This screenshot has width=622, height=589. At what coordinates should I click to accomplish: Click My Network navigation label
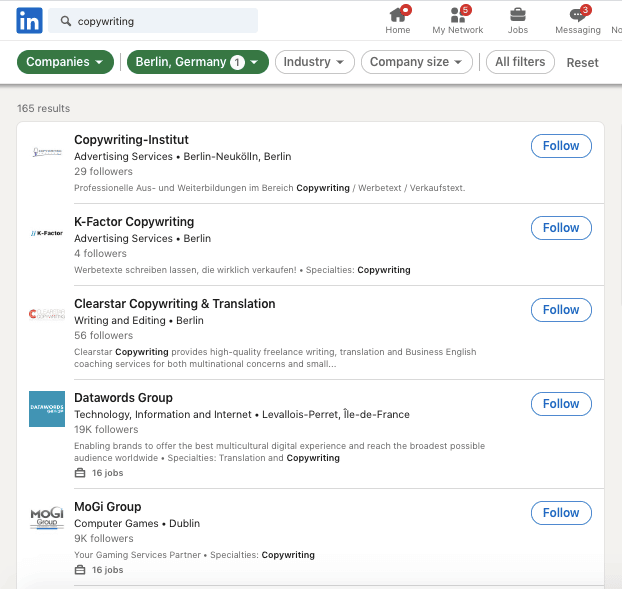(x=457, y=30)
